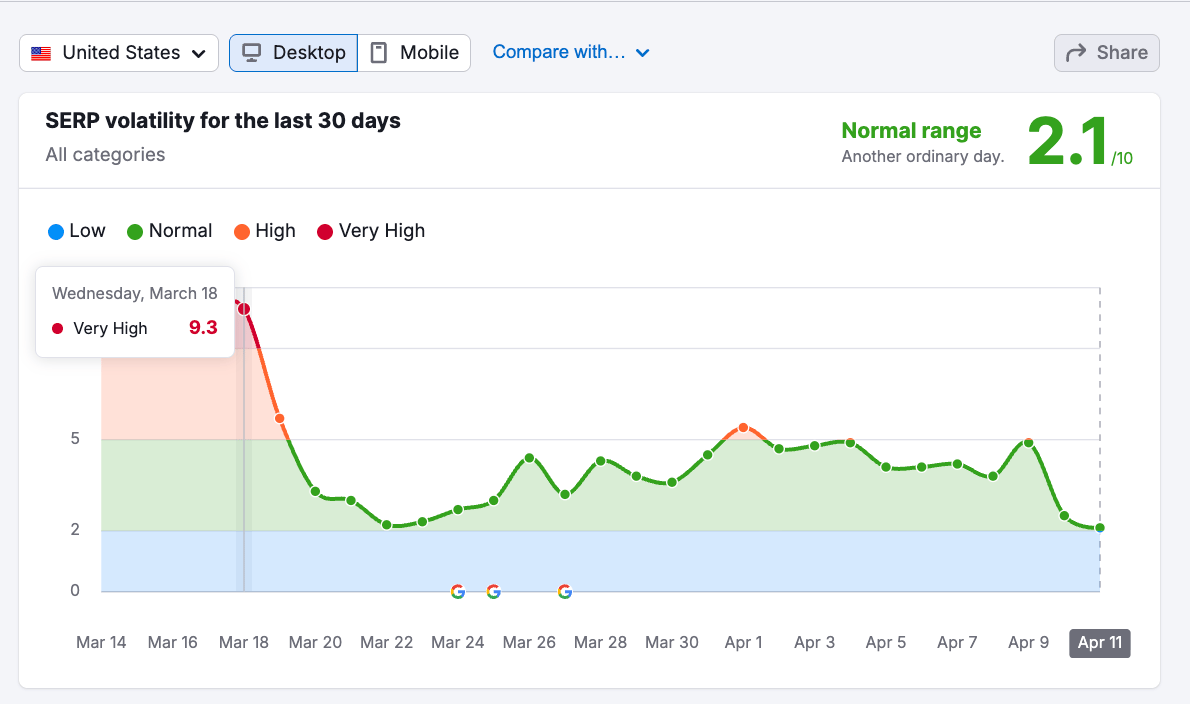
Task: Click the share arrow icon
Action: click(1075, 53)
